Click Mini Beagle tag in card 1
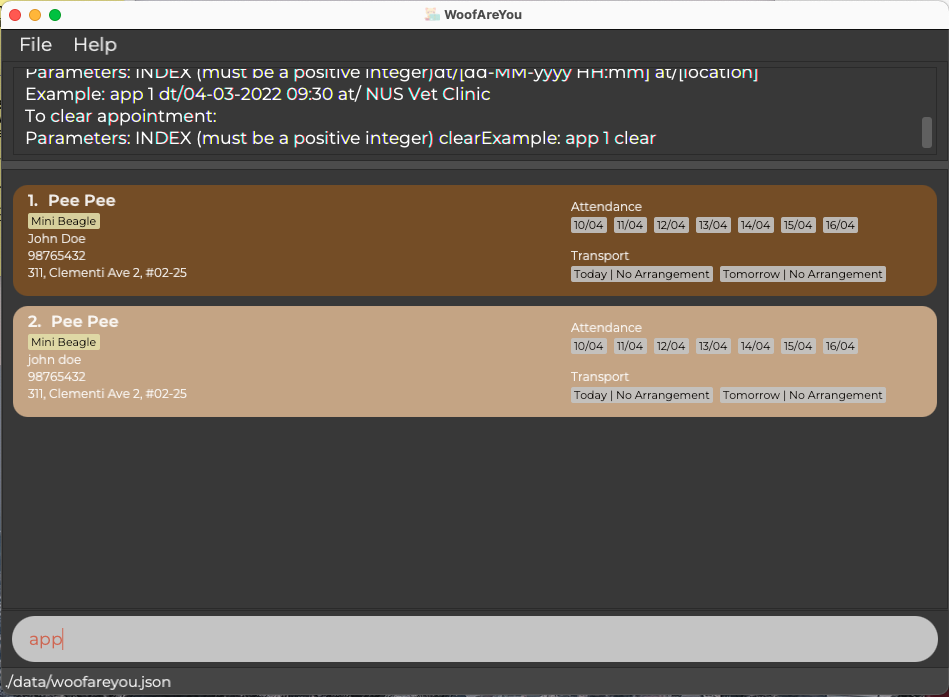Screen dimensions: 949x697 click(64, 221)
